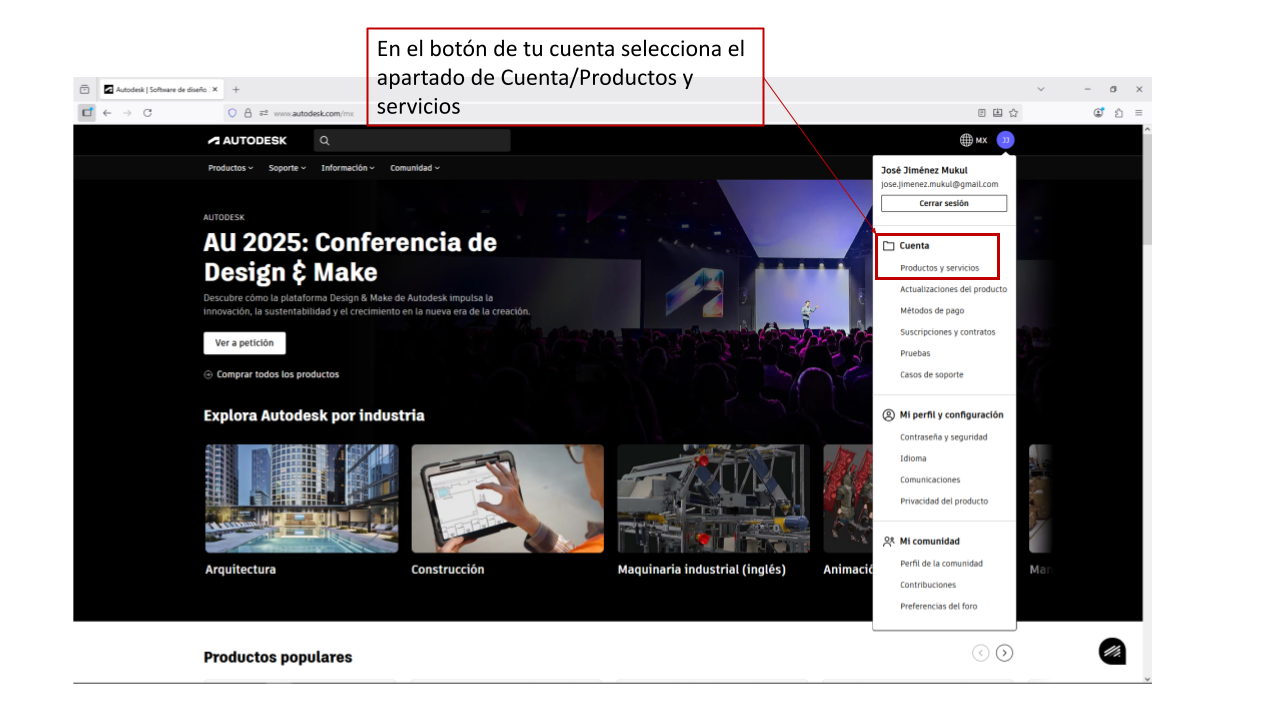Open the Firefox hamburger menu

coord(1138,113)
